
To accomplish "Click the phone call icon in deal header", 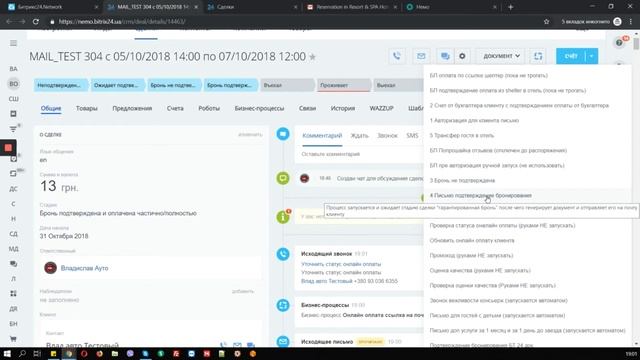I will point(397,56).
